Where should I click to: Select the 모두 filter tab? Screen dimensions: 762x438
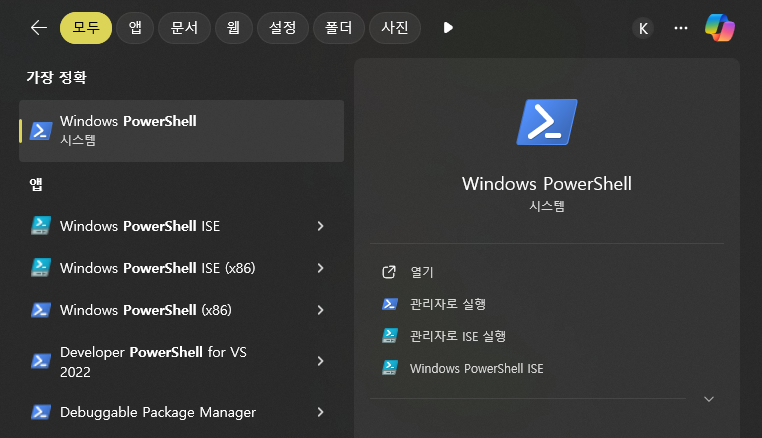point(86,28)
